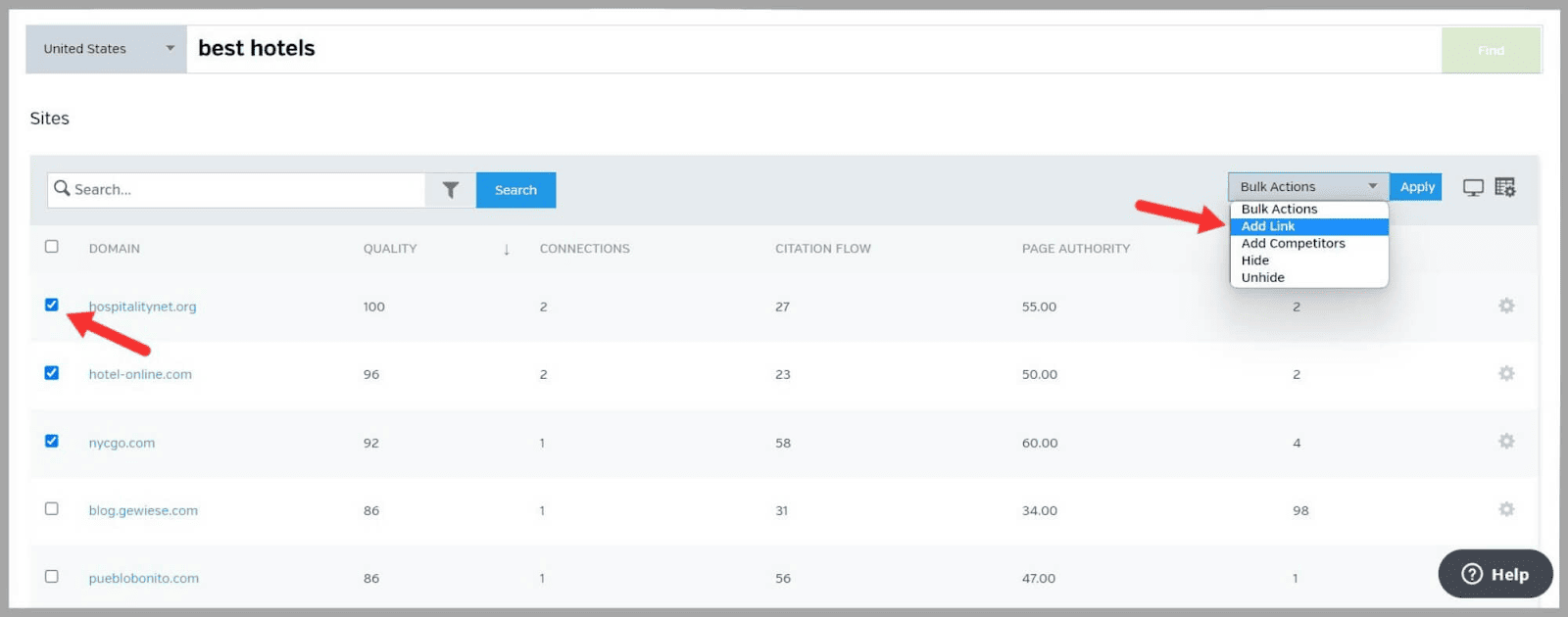The image size is (1568, 617).
Task: Click the filter funnel icon
Action: tap(450, 190)
